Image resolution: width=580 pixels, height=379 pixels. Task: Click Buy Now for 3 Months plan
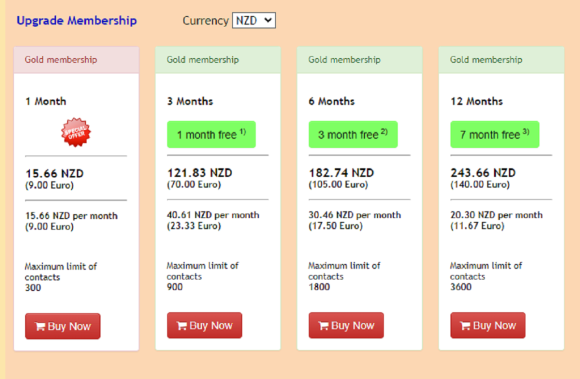coord(204,325)
